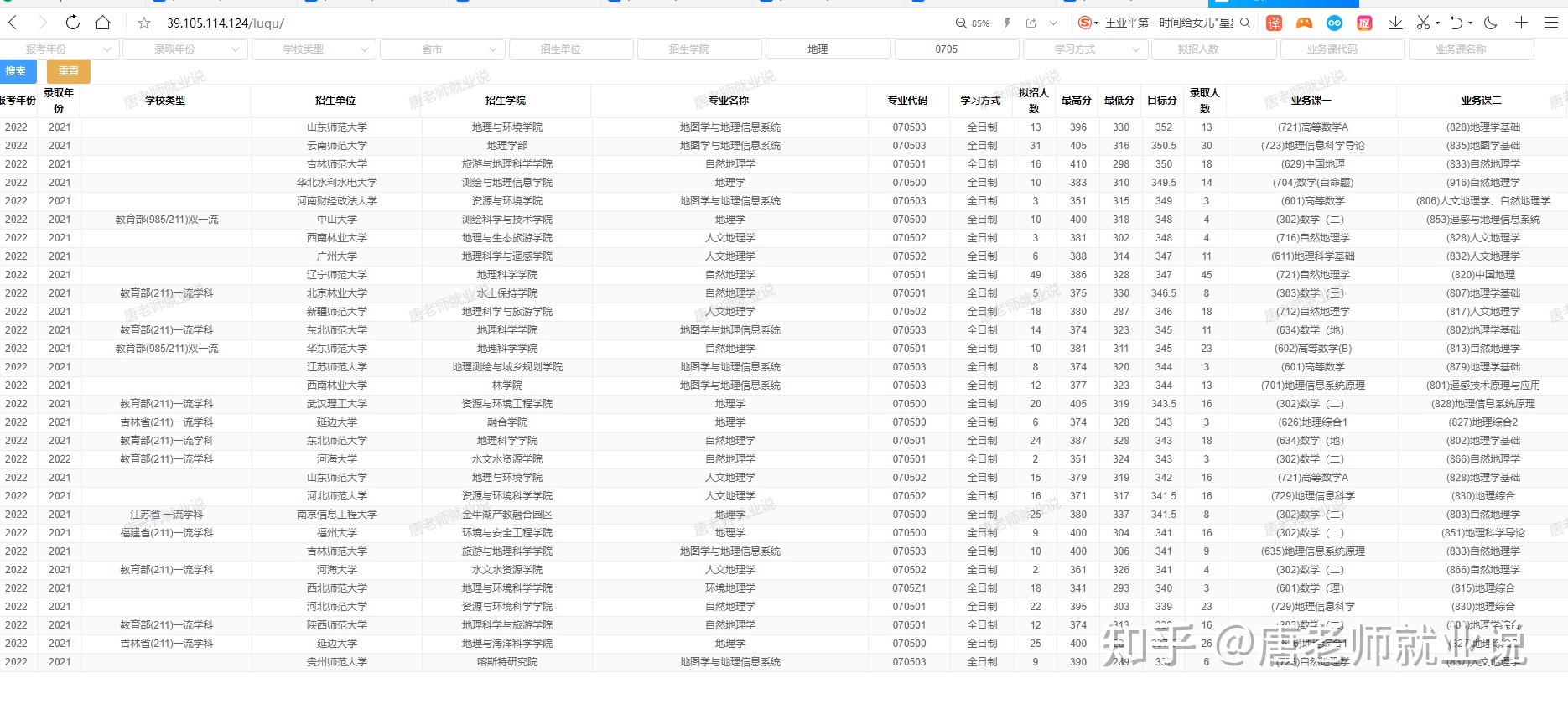Image resolution: width=1568 pixels, height=709 pixels.
Task: Click the pink promo extension icon
Action: 1364,23
